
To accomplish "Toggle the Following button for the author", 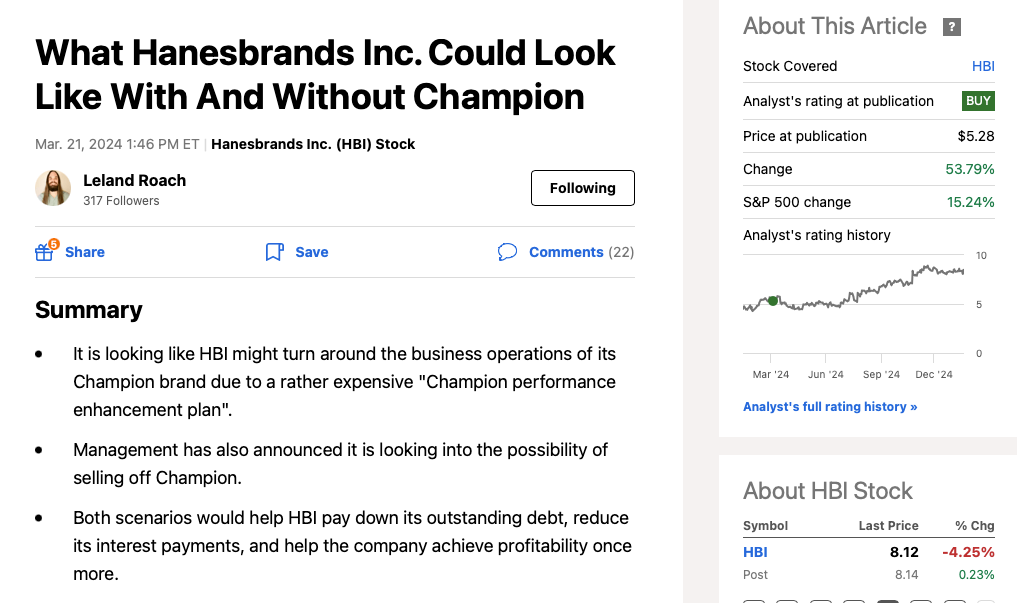I will (x=582, y=188).
